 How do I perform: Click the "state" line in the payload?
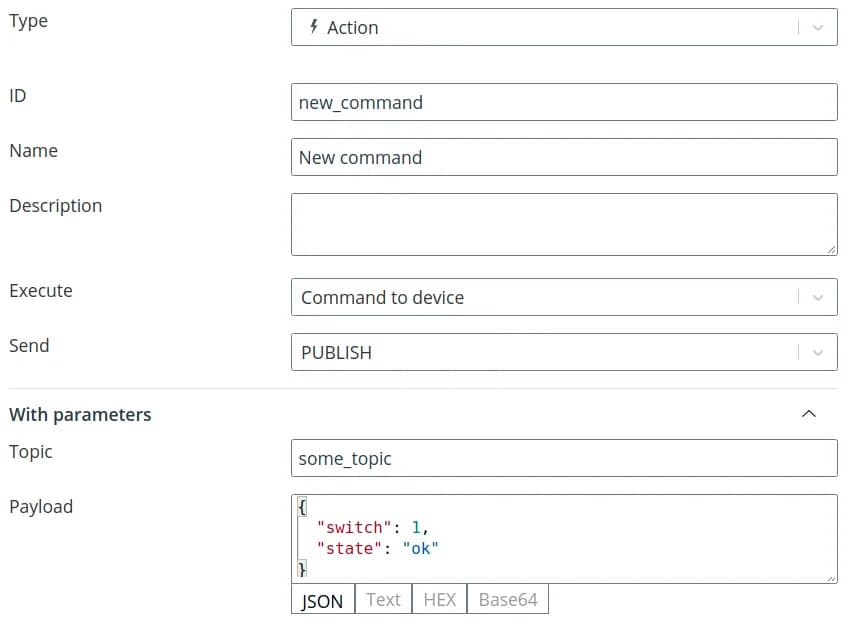[377, 548]
